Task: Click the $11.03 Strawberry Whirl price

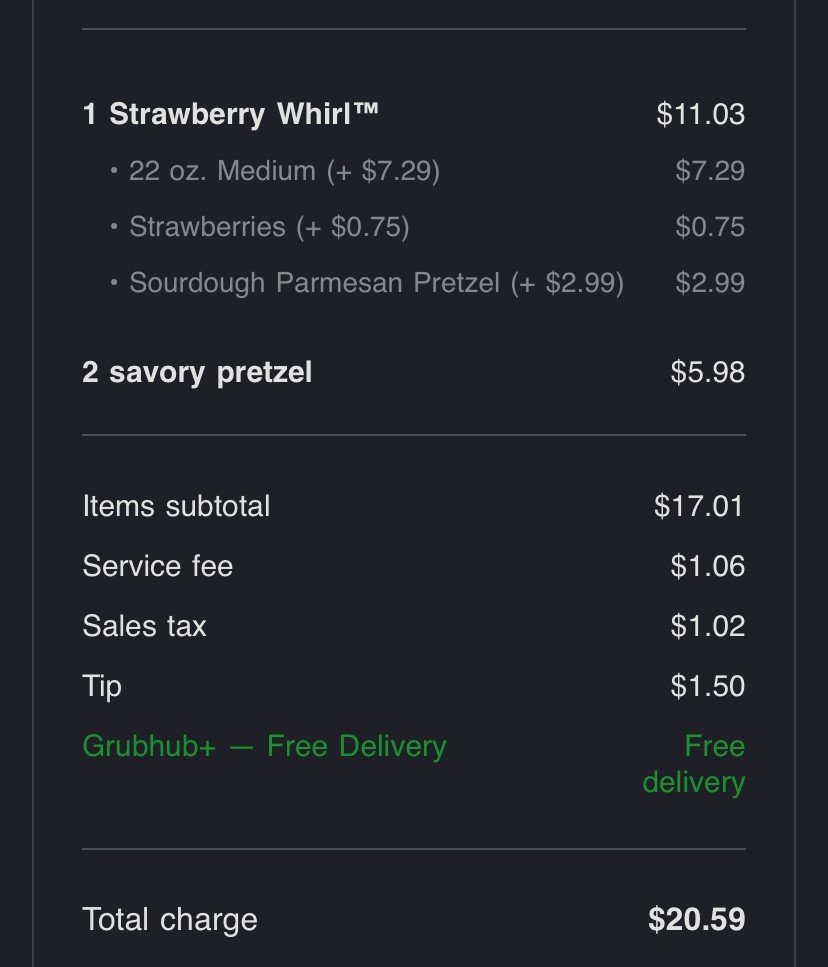Action: [700, 114]
